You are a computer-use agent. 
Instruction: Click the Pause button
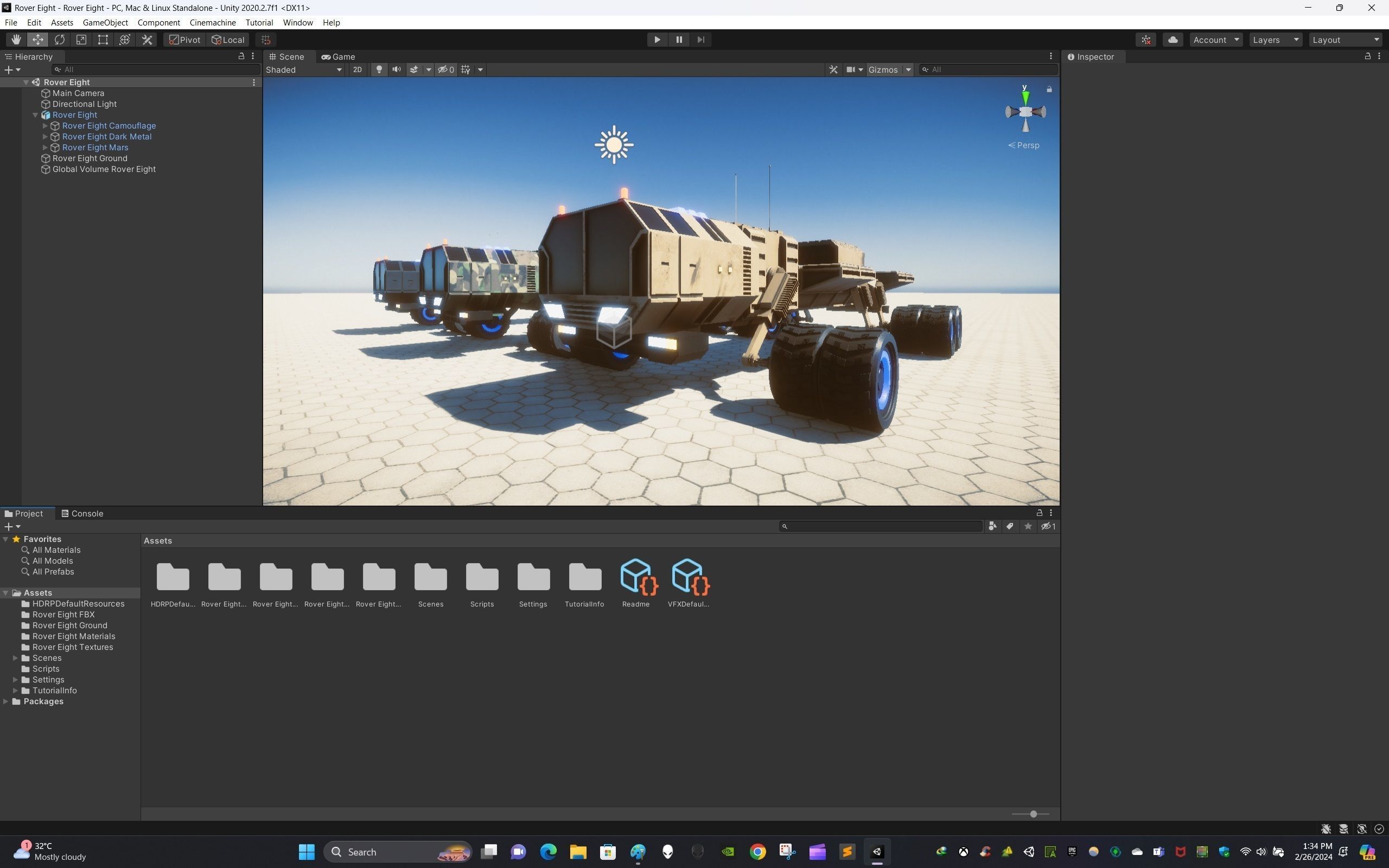(679, 40)
